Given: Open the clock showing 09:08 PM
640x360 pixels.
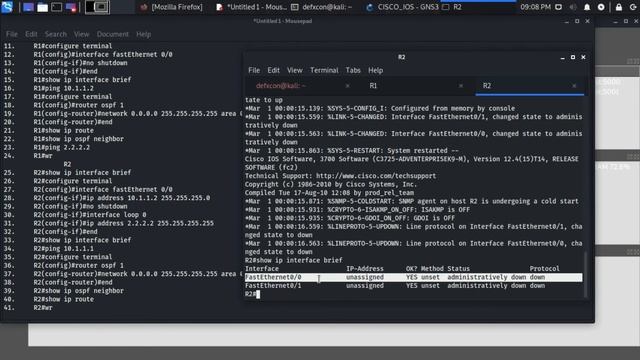Looking at the screenshot, I should [536, 7].
